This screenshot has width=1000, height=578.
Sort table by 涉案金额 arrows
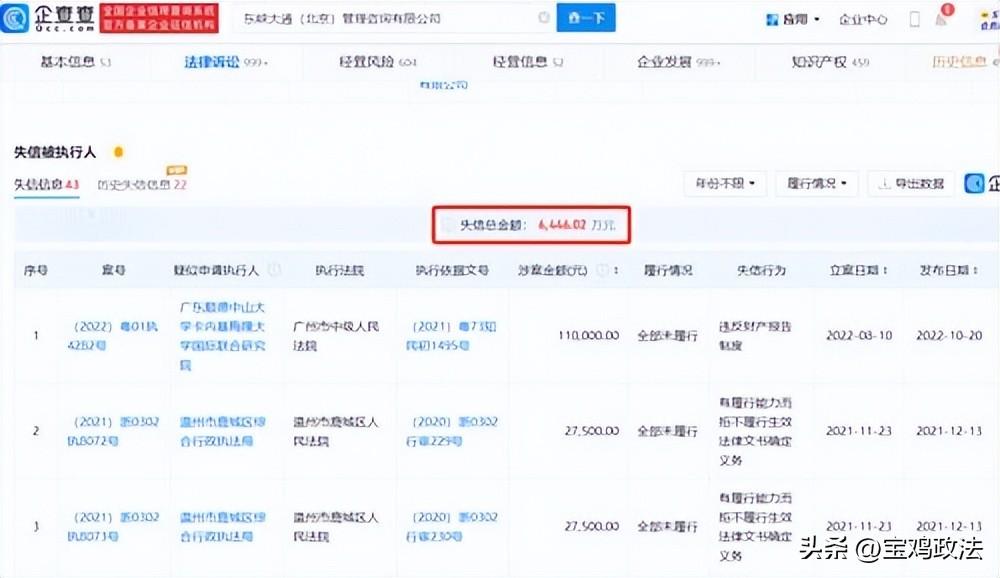[616, 270]
